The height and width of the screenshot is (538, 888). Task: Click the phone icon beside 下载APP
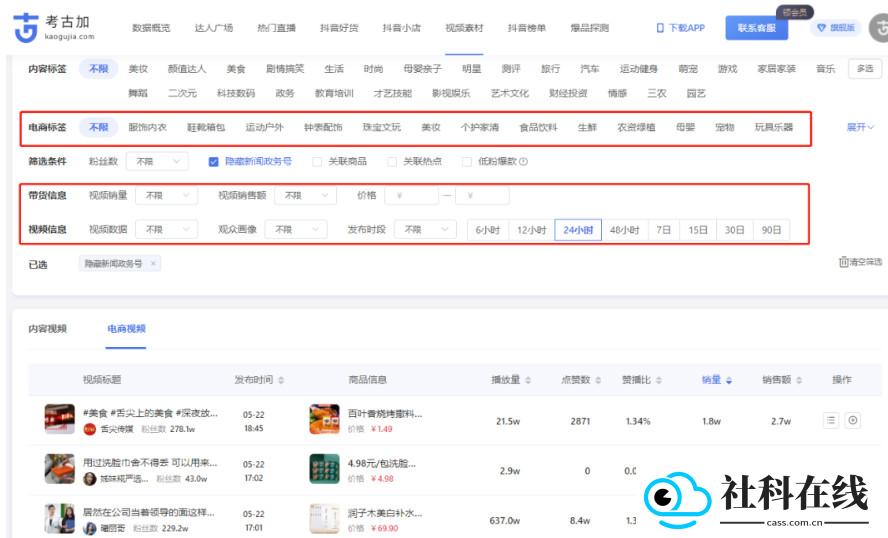[x=660, y=28]
